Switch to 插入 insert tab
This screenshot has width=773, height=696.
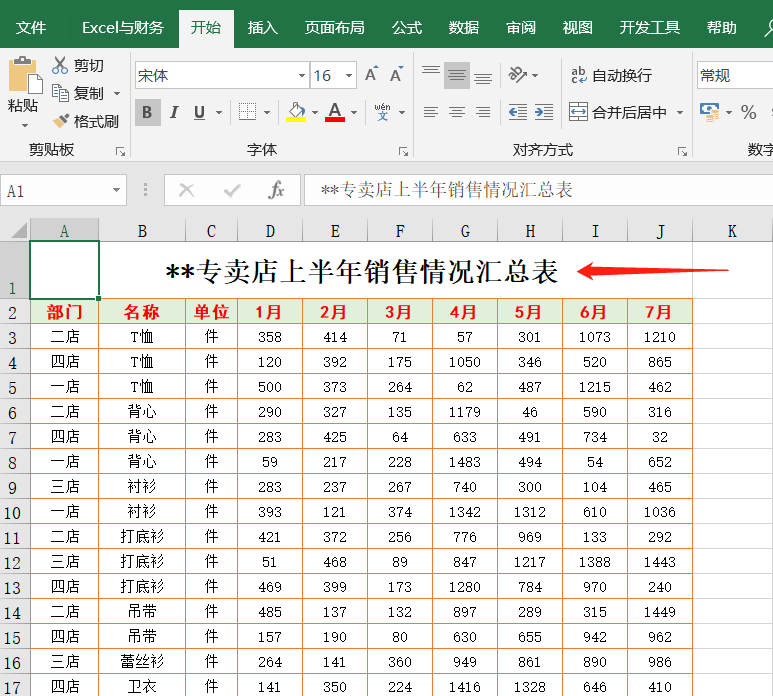pyautogui.click(x=262, y=28)
